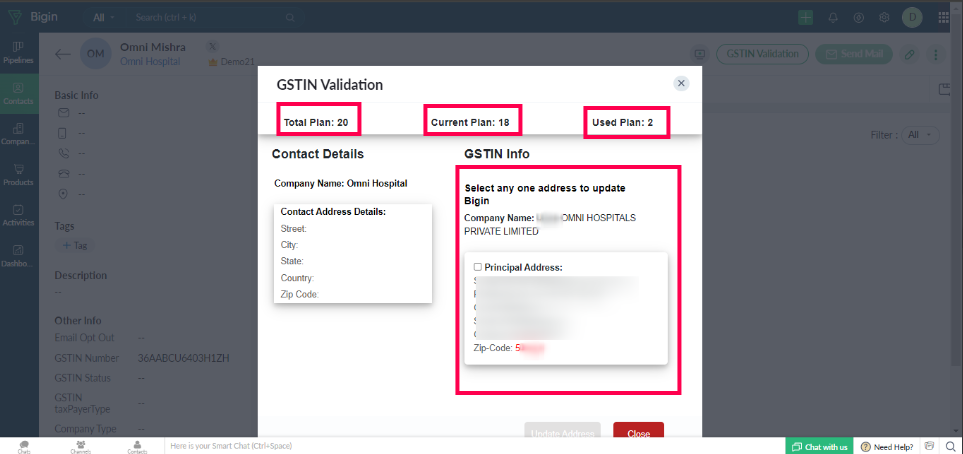Click the Total Plan: 20 text

pos(316,122)
